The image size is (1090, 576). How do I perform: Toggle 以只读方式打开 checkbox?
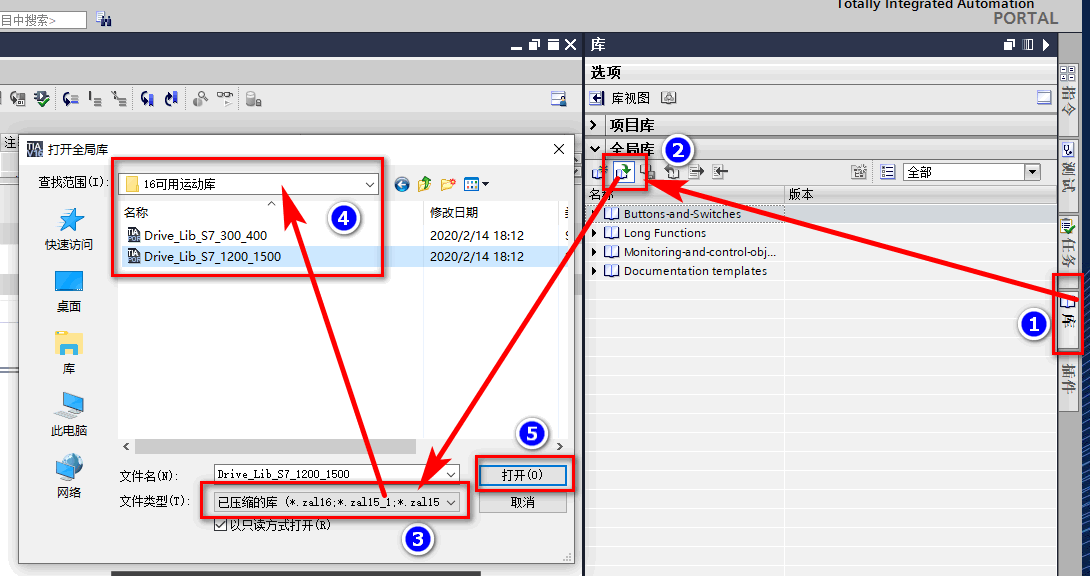coord(220,525)
